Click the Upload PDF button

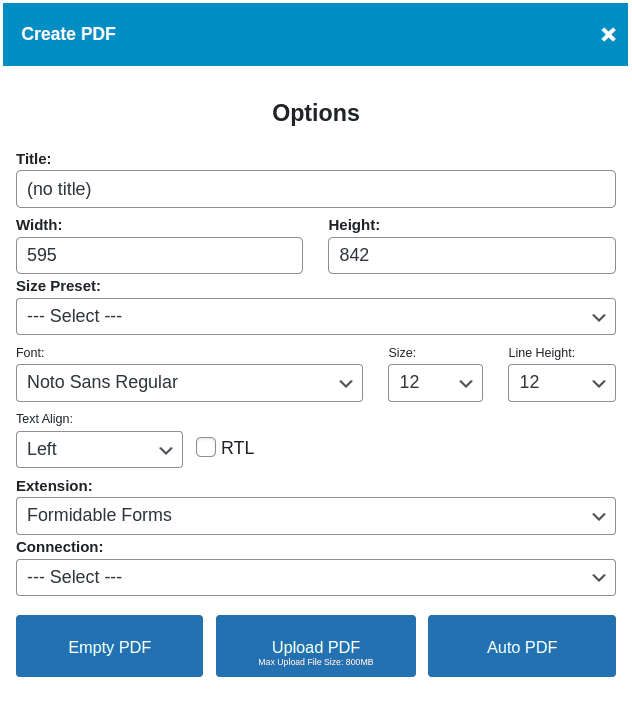coord(315,646)
